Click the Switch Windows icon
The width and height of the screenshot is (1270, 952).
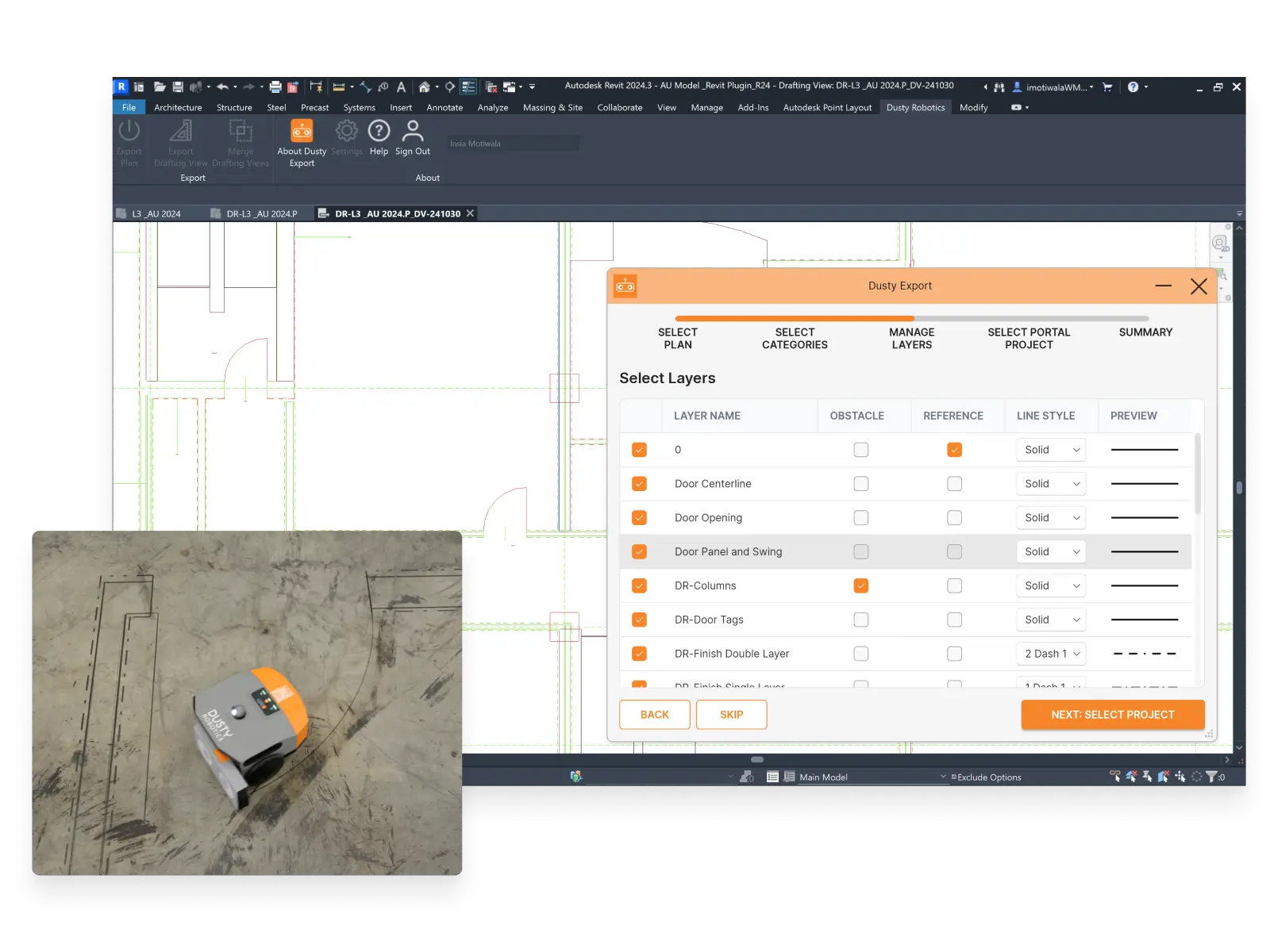point(510,87)
